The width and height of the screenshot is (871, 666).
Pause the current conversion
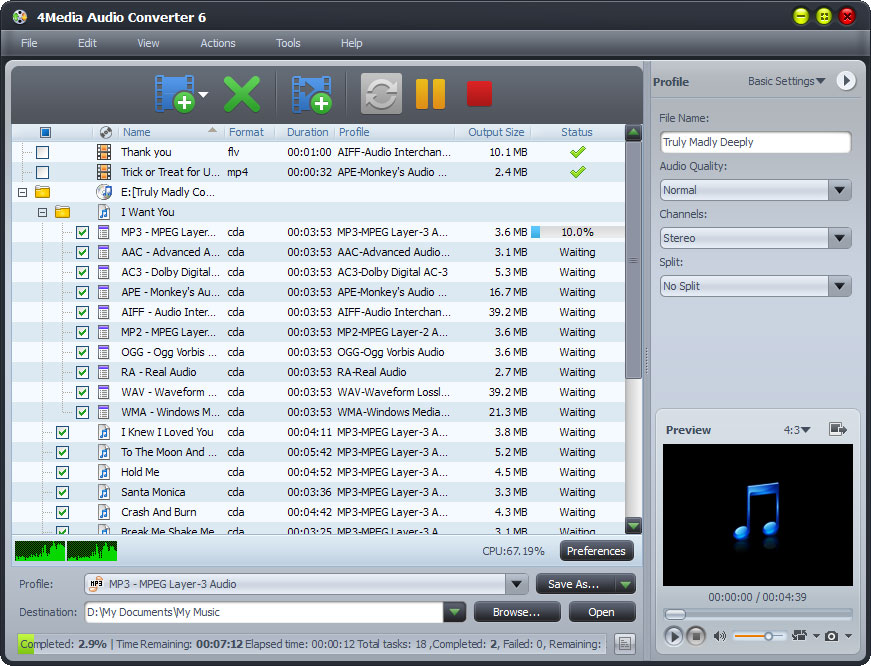[x=430, y=93]
